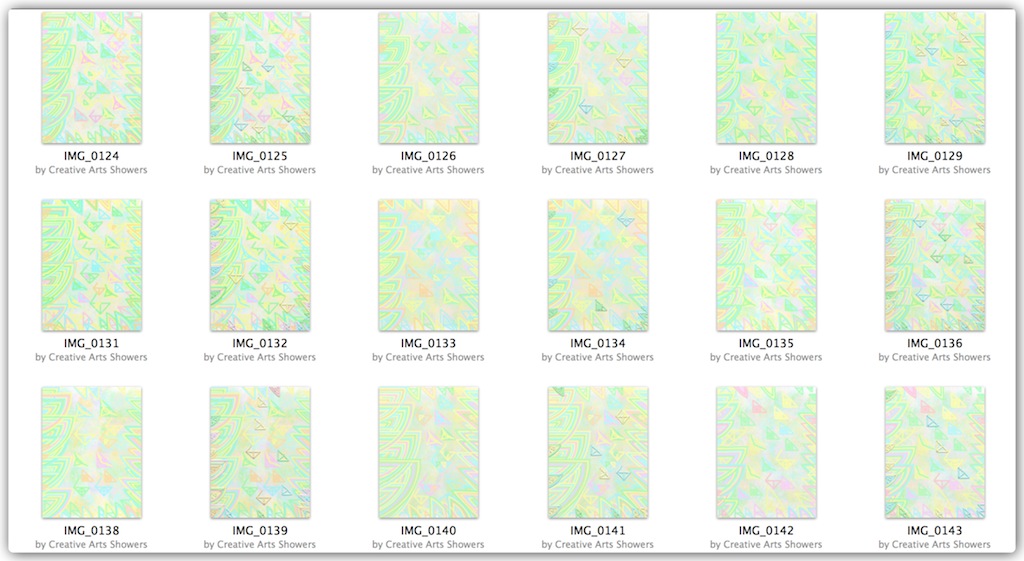Select the IMG_0134 thumbnail
Viewport: 1024px width, 561px height.
coord(598,265)
